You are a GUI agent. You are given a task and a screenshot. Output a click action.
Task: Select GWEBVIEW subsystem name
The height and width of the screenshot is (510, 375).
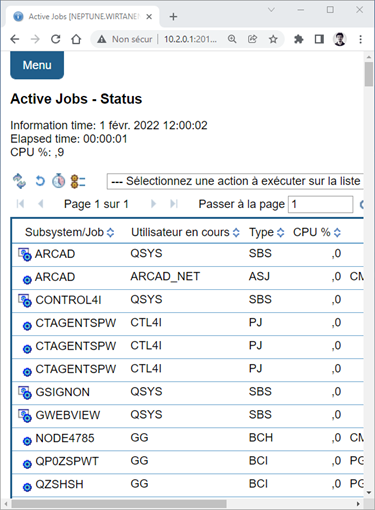[68, 415]
